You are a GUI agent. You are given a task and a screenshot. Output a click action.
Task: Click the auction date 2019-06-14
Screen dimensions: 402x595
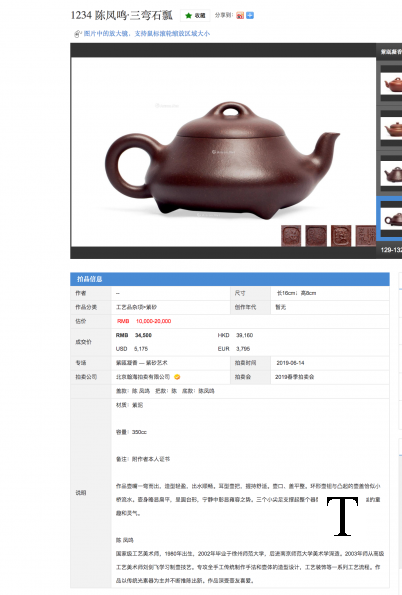coord(290,363)
